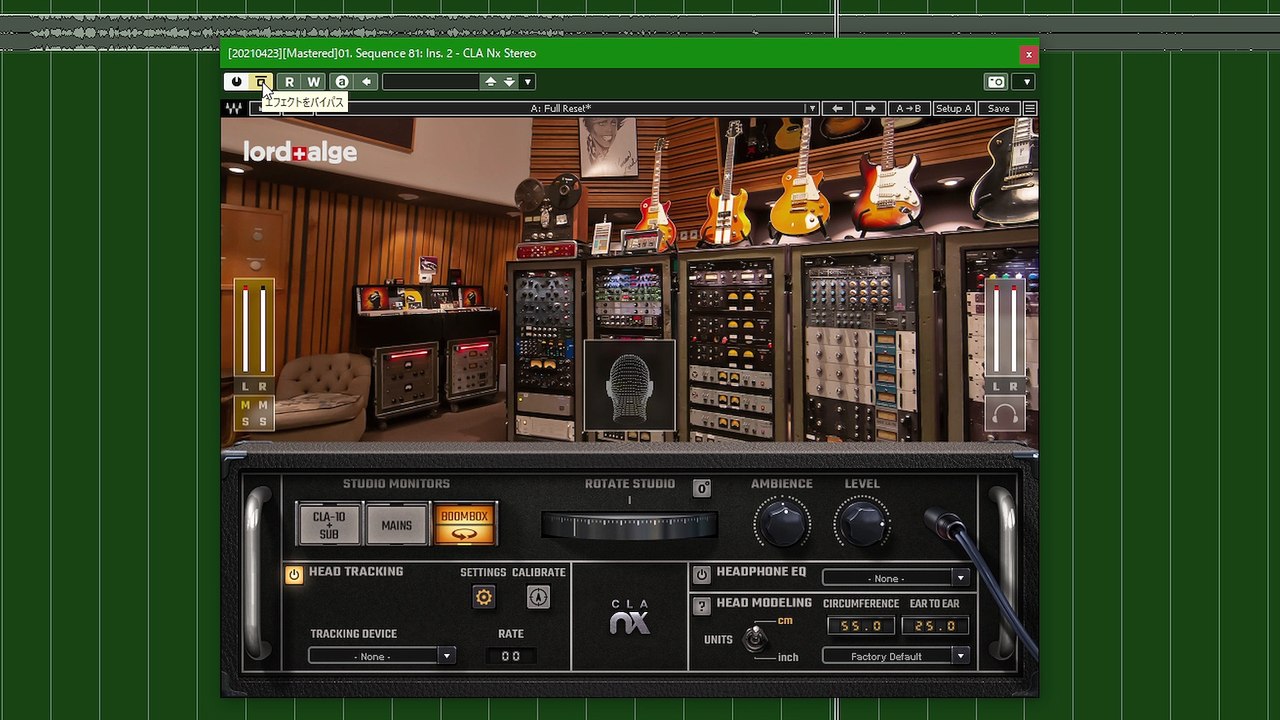Viewport: 1280px width, 720px height.
Task: Click the headphones icon under output meter
Action: point(1006,413)
